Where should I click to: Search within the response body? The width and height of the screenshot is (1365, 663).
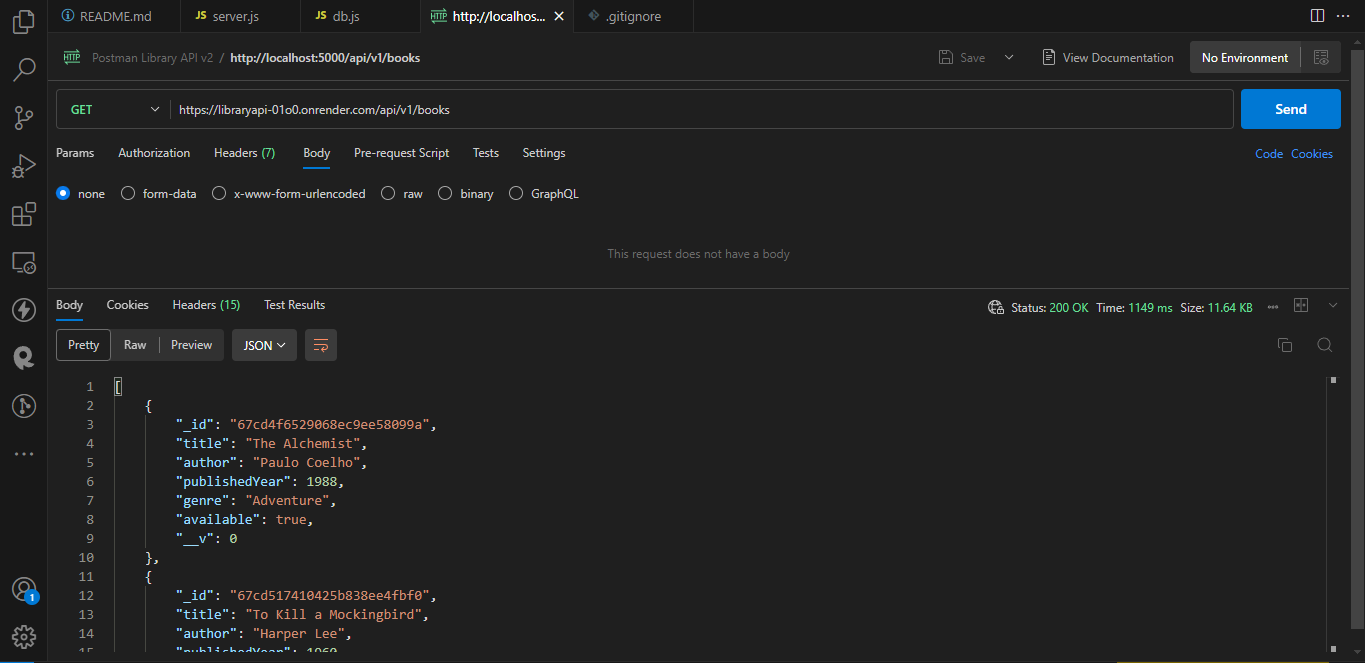pos(1324,345)
